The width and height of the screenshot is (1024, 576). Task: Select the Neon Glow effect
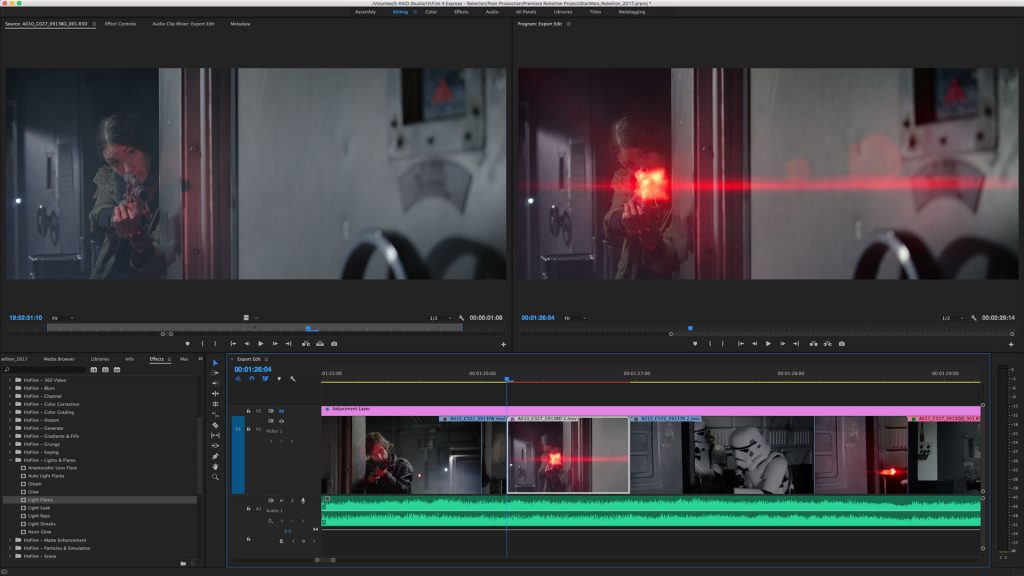point(39,531)
